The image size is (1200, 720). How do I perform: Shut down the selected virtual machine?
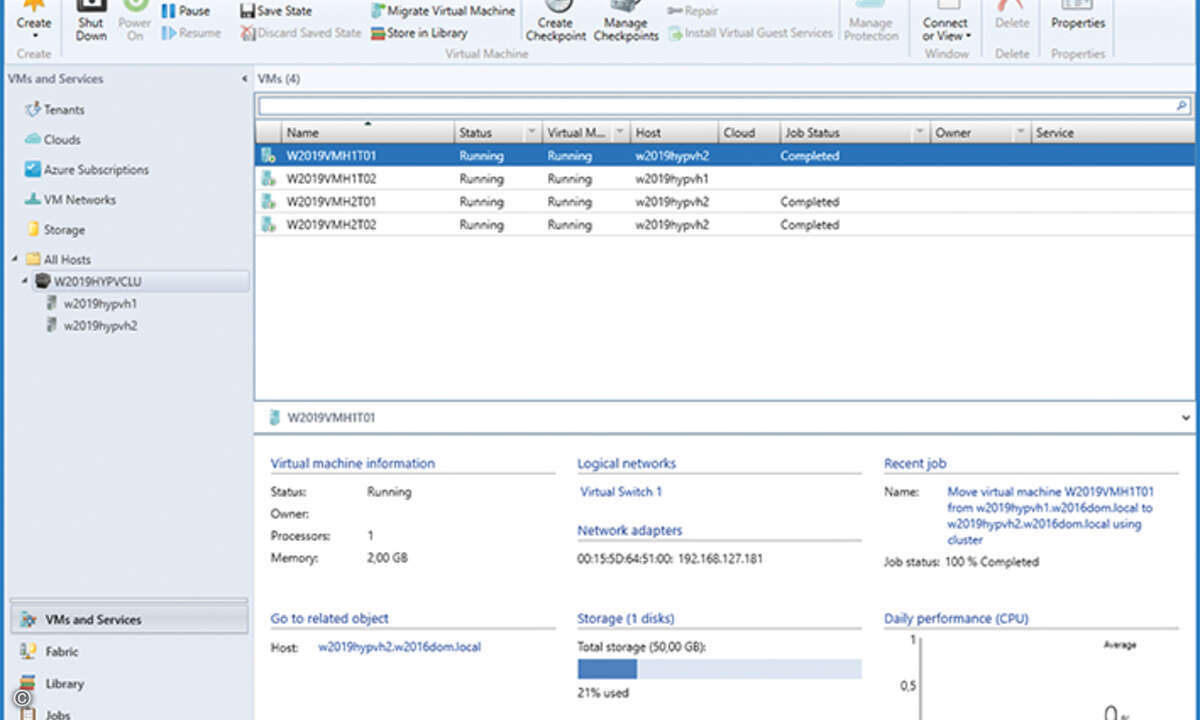pos(91,22)
